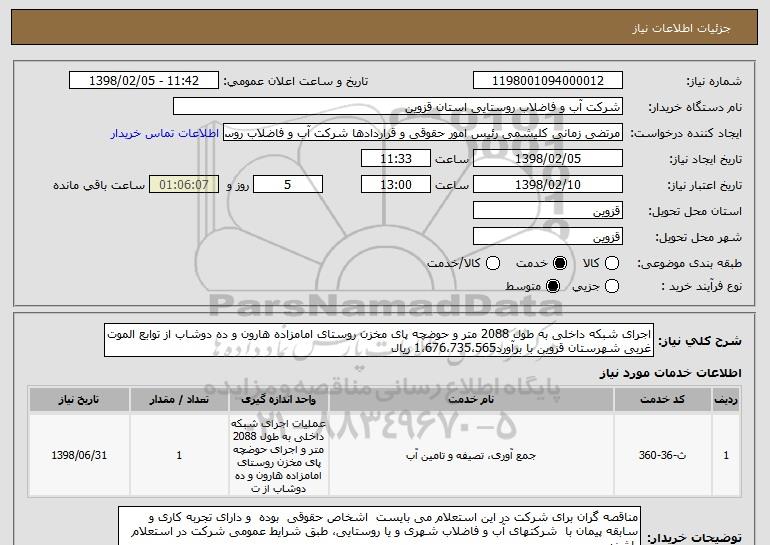Click the شهر محل تحویل label
The height and width of the screenshot is (545, 770).
coord(699,238)
